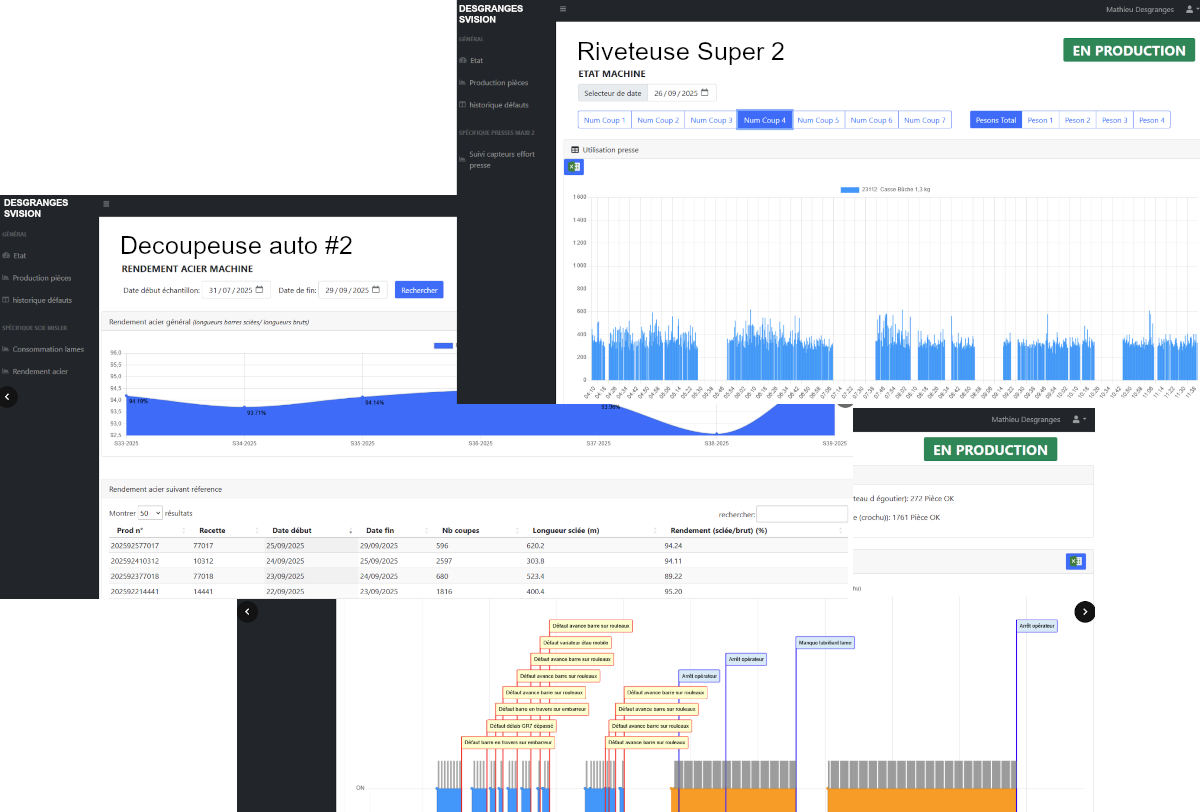Go to next carousel slide arrow

pyautogui.click(x=1085, y=611)
